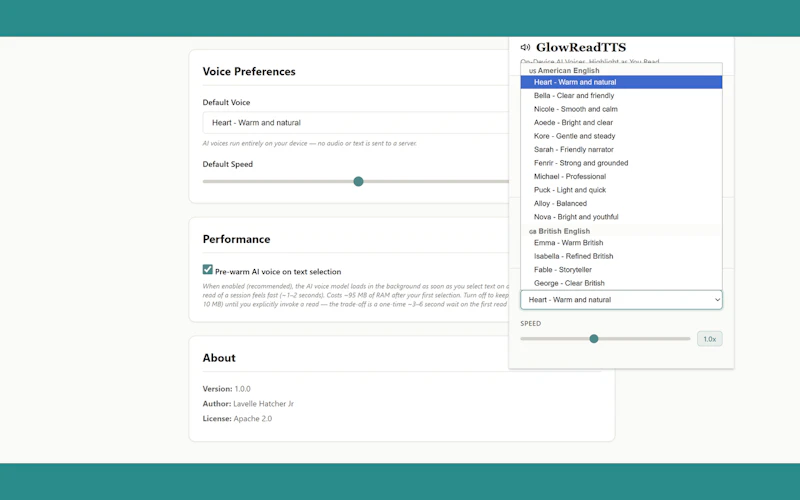Choose Fable - Storyteller voice
This screenshot has height=500, width=800.
point(621,269)
